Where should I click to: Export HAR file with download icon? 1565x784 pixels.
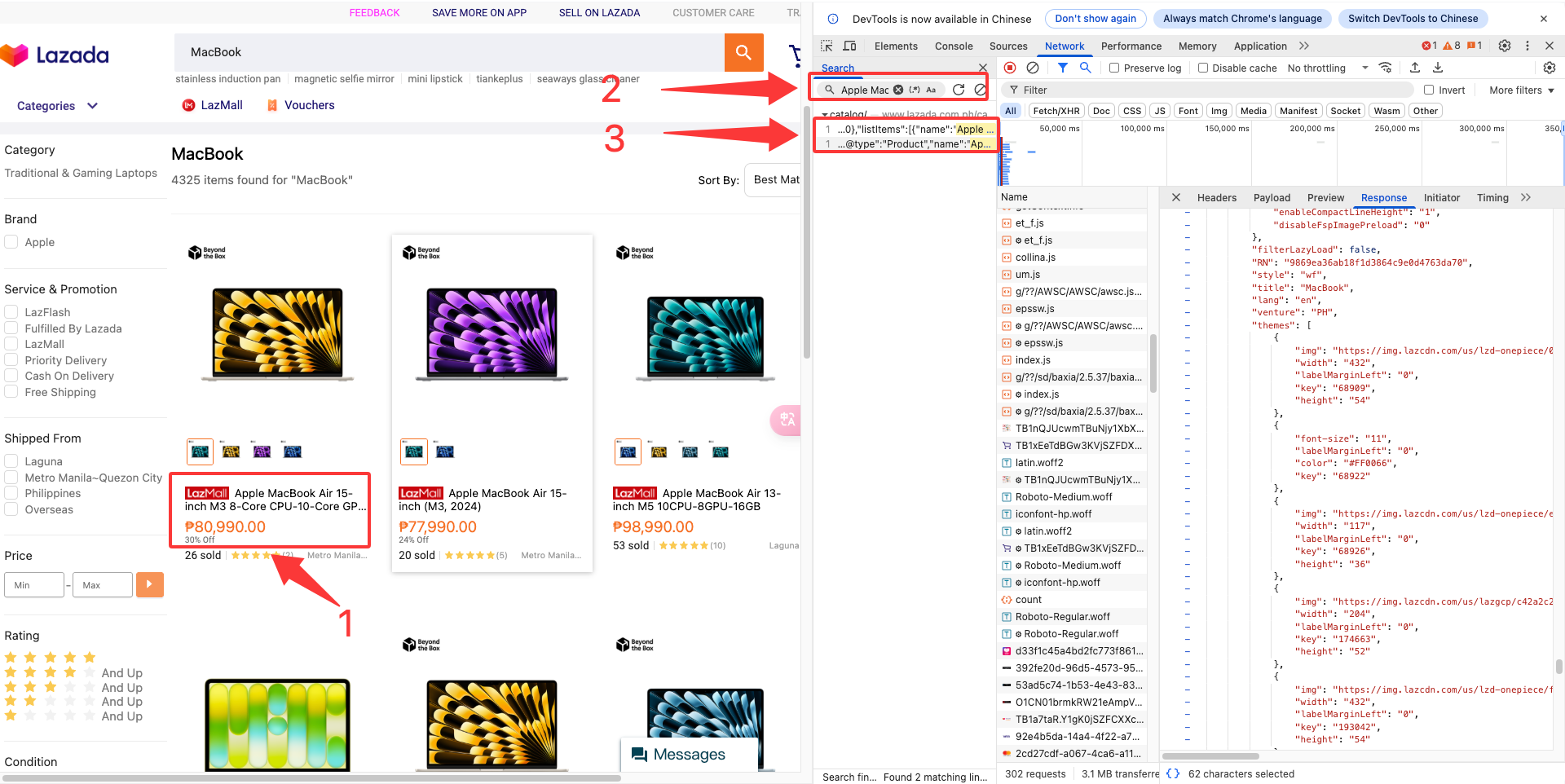click(x=1438, y=68)
